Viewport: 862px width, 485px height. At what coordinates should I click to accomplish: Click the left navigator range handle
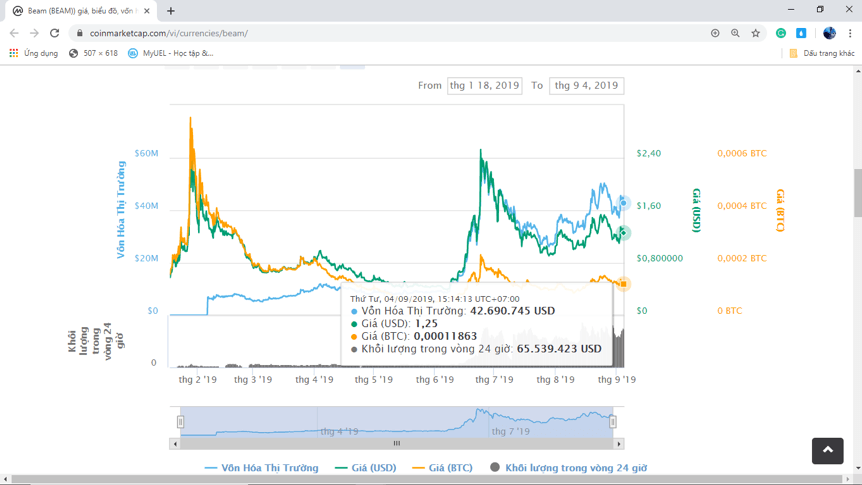pos(180,422)
